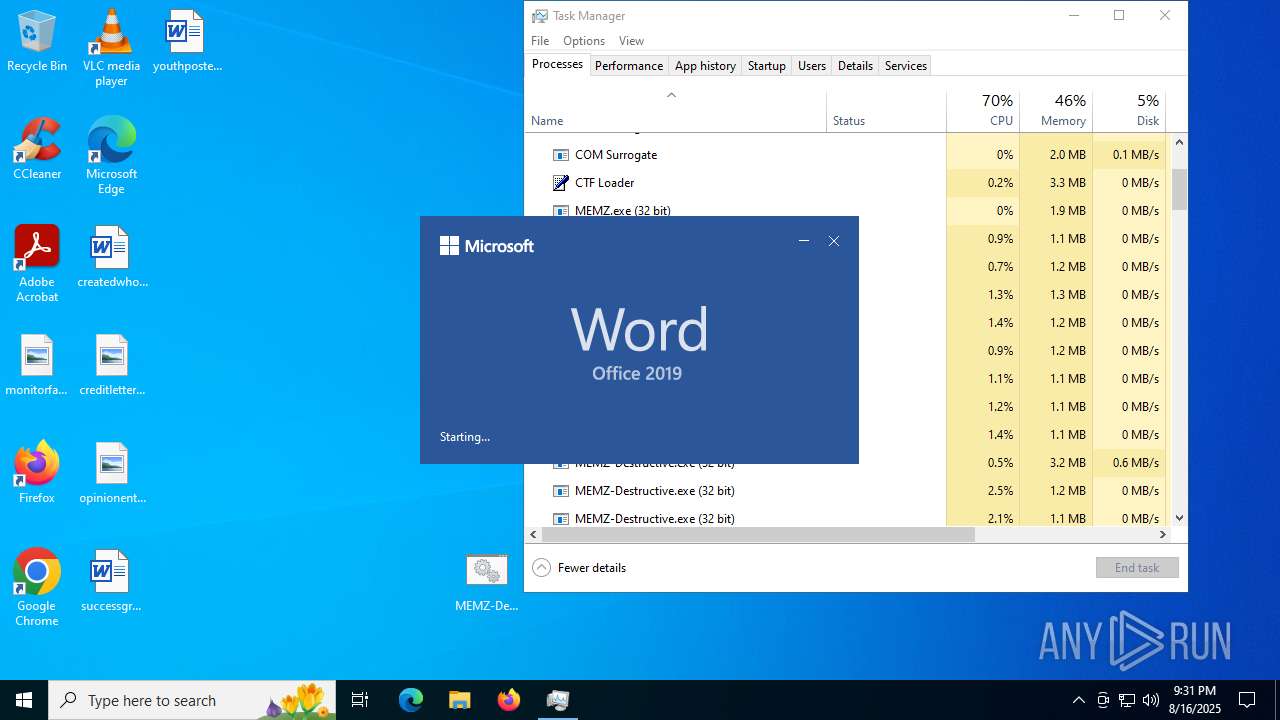Screen dimensions: 1280x720
Task: Switch to the Users tab
Action: [x=812, y=66]
